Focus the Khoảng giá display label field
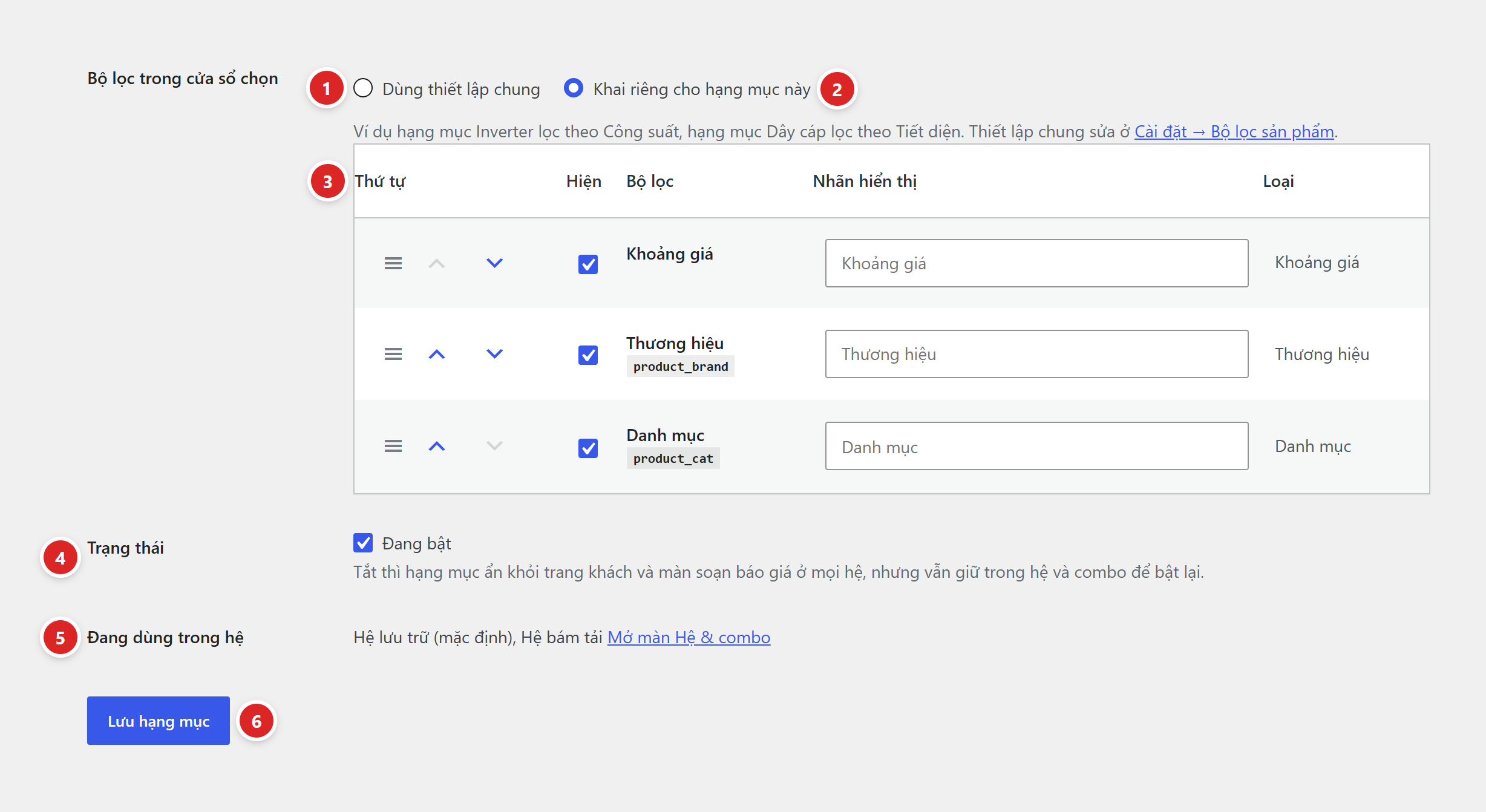 pos(1036,263)
